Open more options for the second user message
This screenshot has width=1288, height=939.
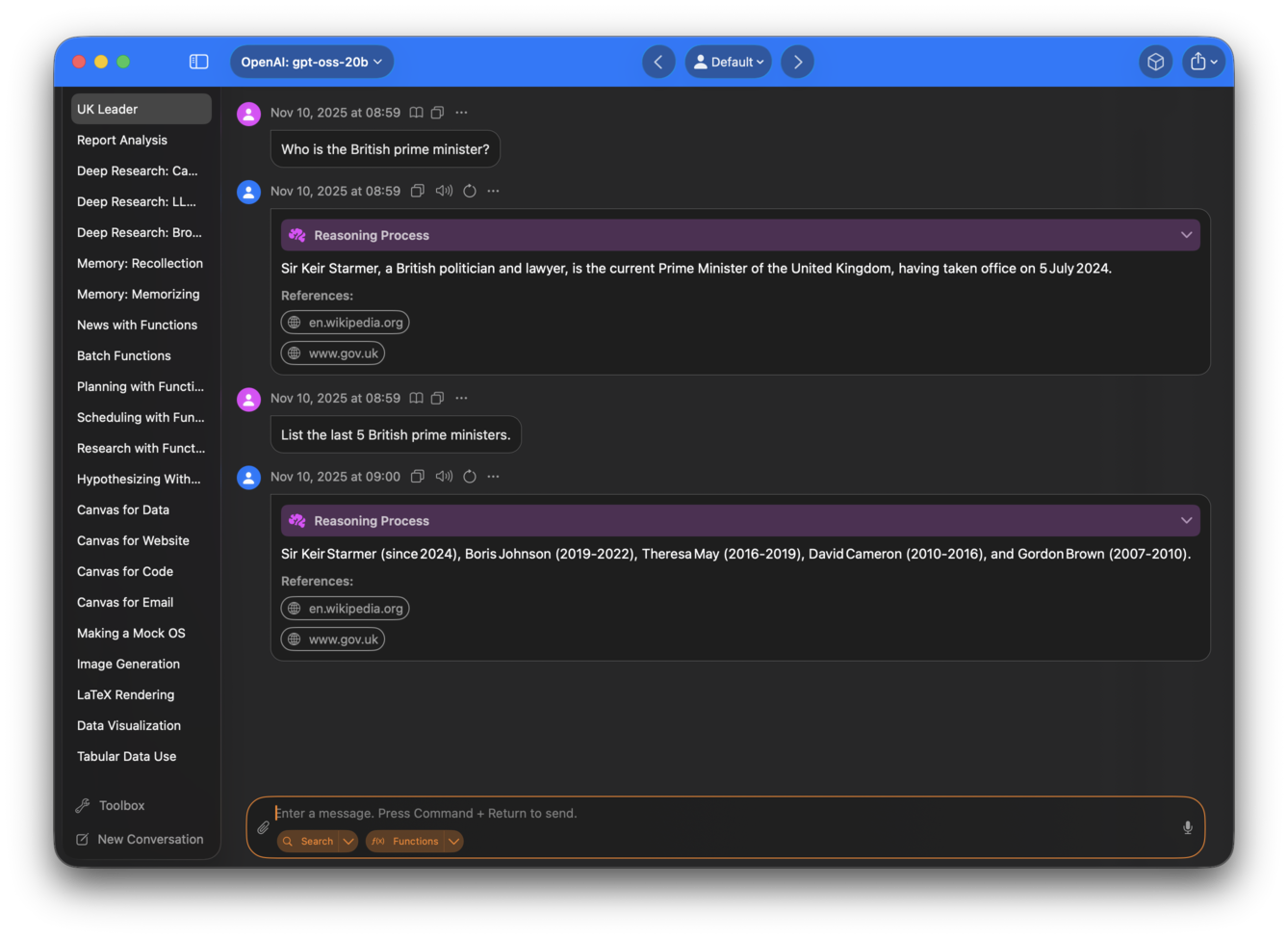(461, 398)
